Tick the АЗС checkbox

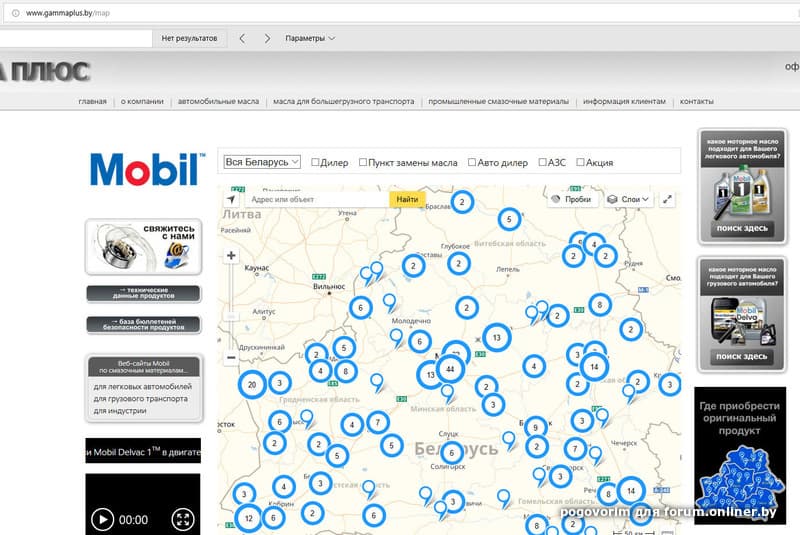(542, 162)
